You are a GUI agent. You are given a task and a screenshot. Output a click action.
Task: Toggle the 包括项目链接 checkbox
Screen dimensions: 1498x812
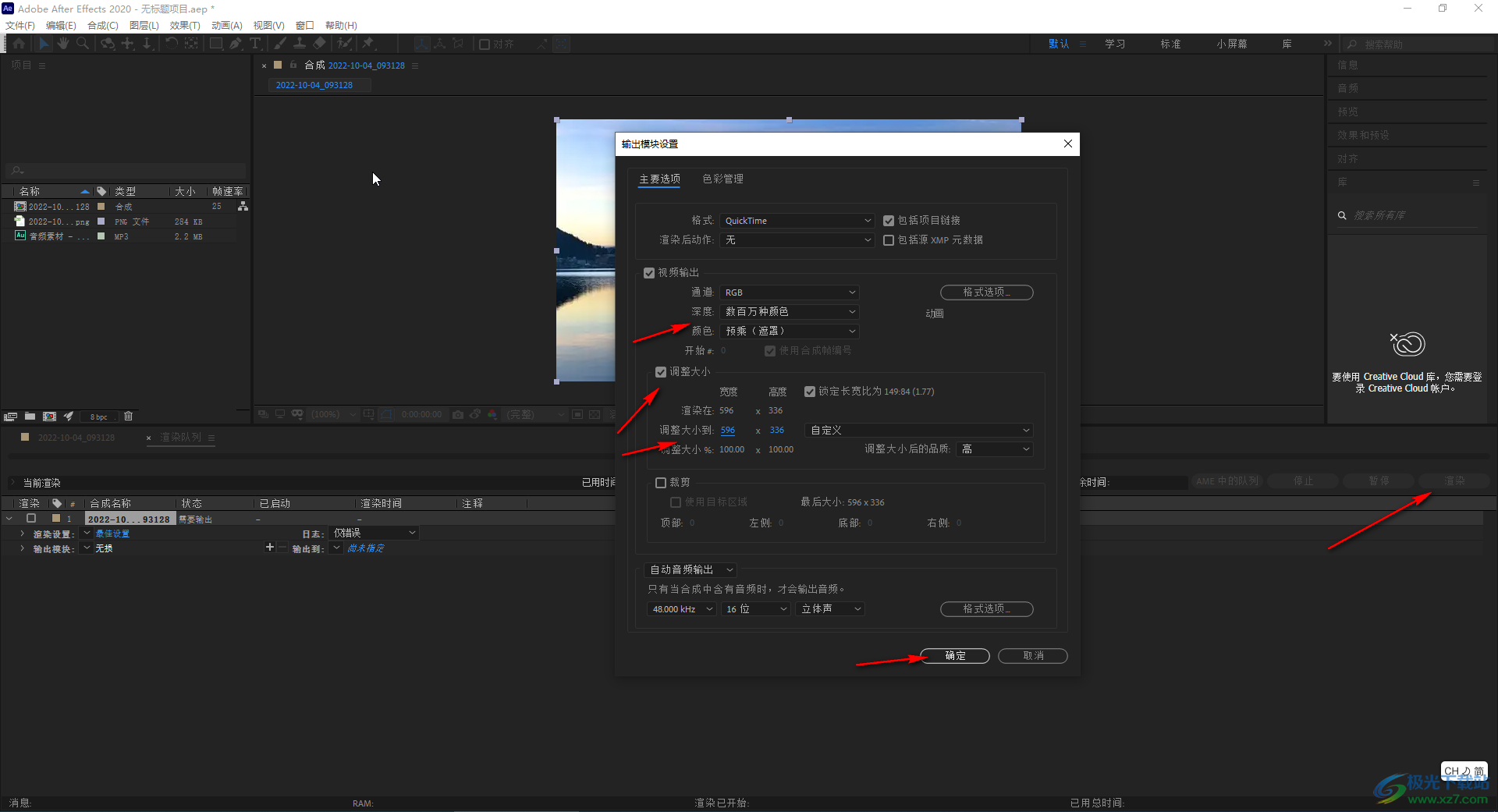click(x=888, y=221)
